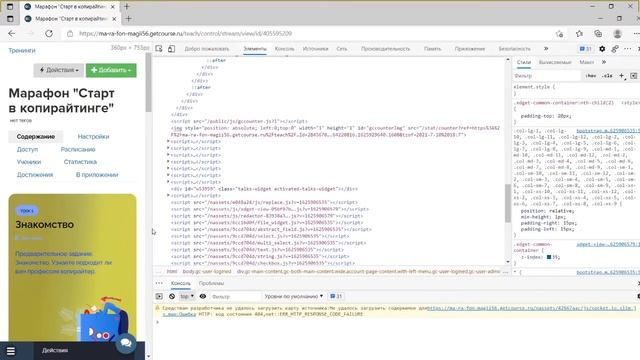640x360 pixels.
Task: Open the browser profile avatar
Action: [x=618, y=34]
